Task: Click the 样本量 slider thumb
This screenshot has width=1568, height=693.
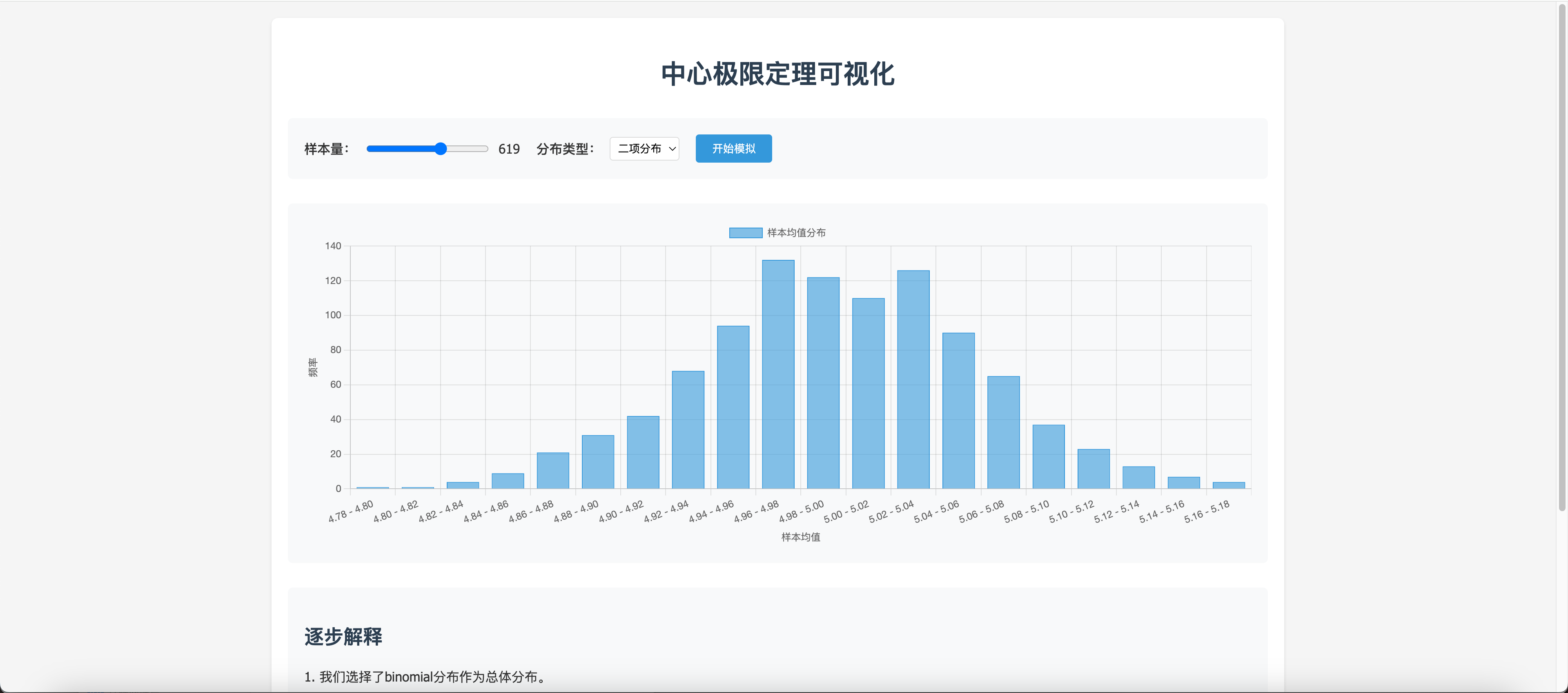Action: pos(441,149)
